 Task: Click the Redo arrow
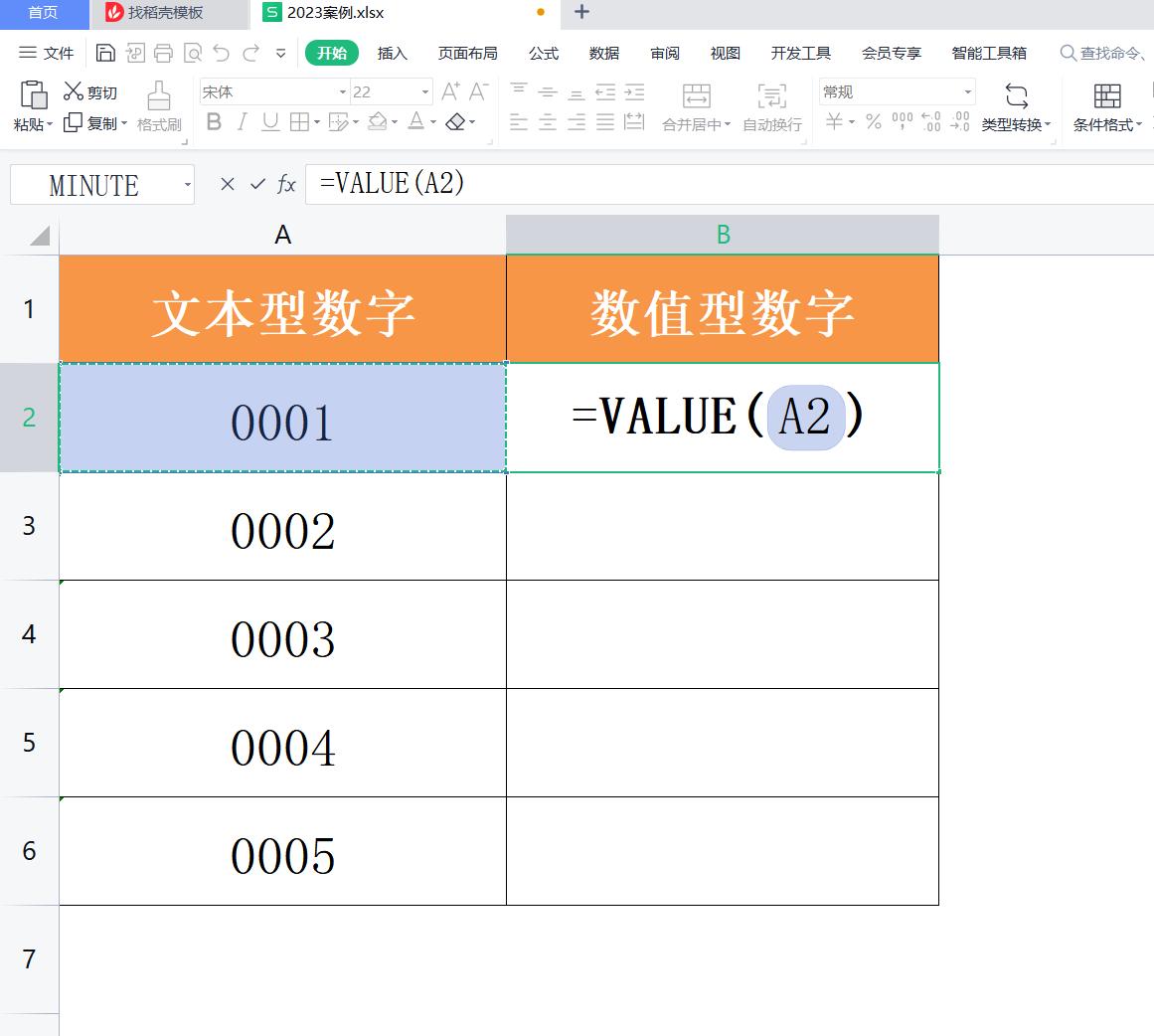pos(250,53)
